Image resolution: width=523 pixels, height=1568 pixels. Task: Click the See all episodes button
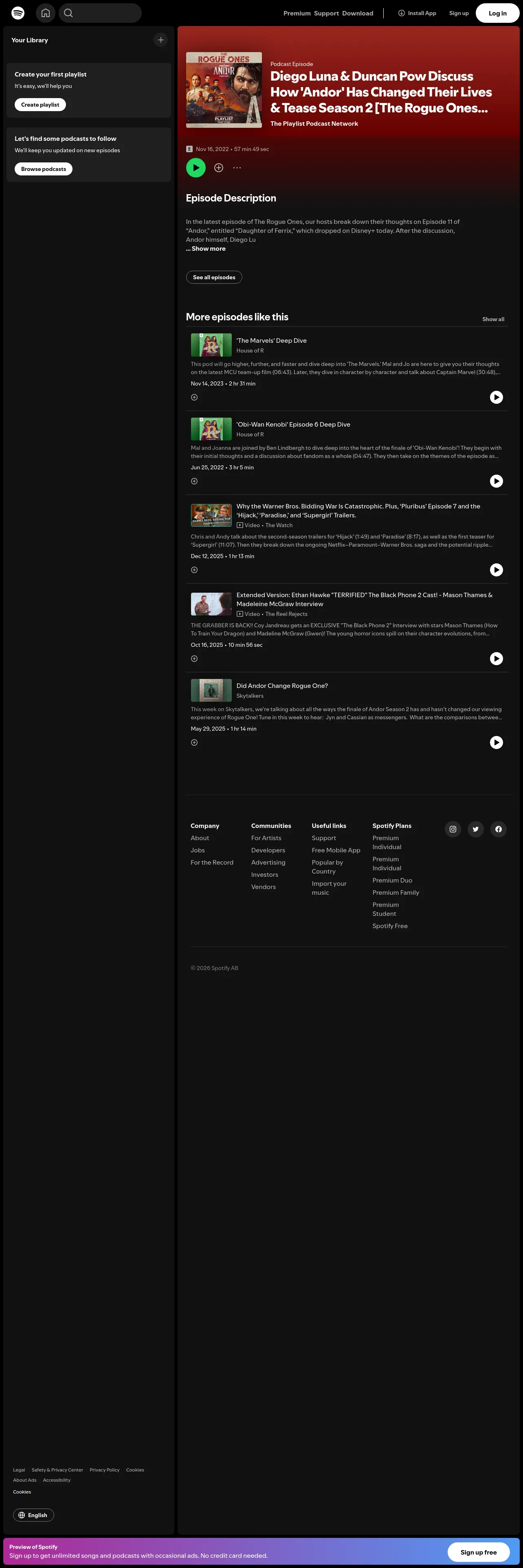point(214,277)
